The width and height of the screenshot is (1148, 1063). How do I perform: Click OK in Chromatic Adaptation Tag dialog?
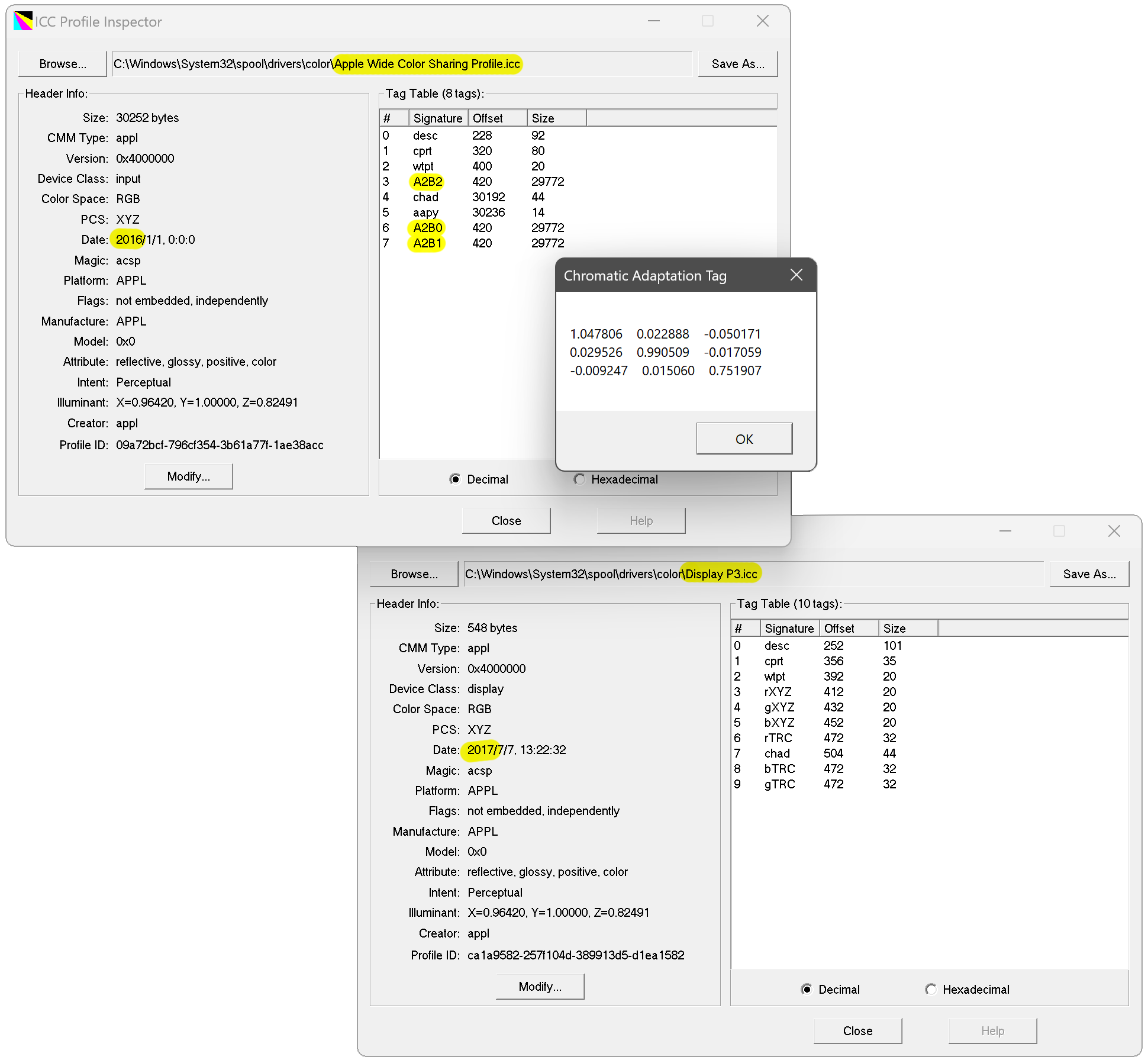click(x=744, y=439)
